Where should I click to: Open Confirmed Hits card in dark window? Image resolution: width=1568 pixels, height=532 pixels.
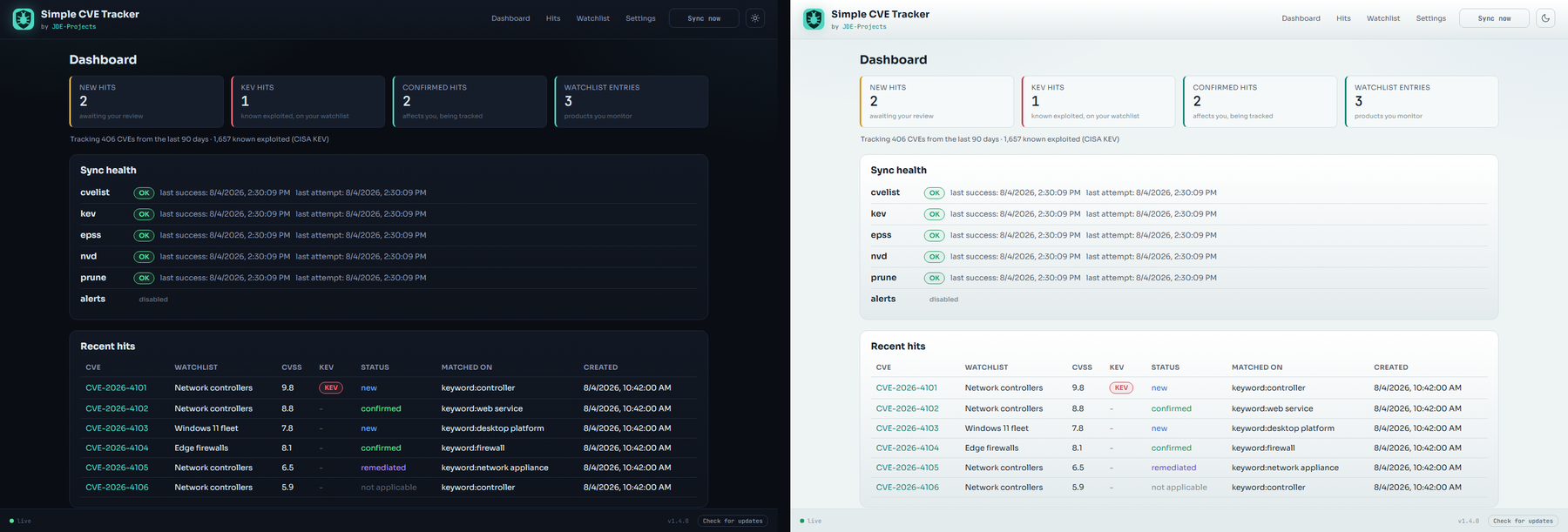(x=470, y=102)
